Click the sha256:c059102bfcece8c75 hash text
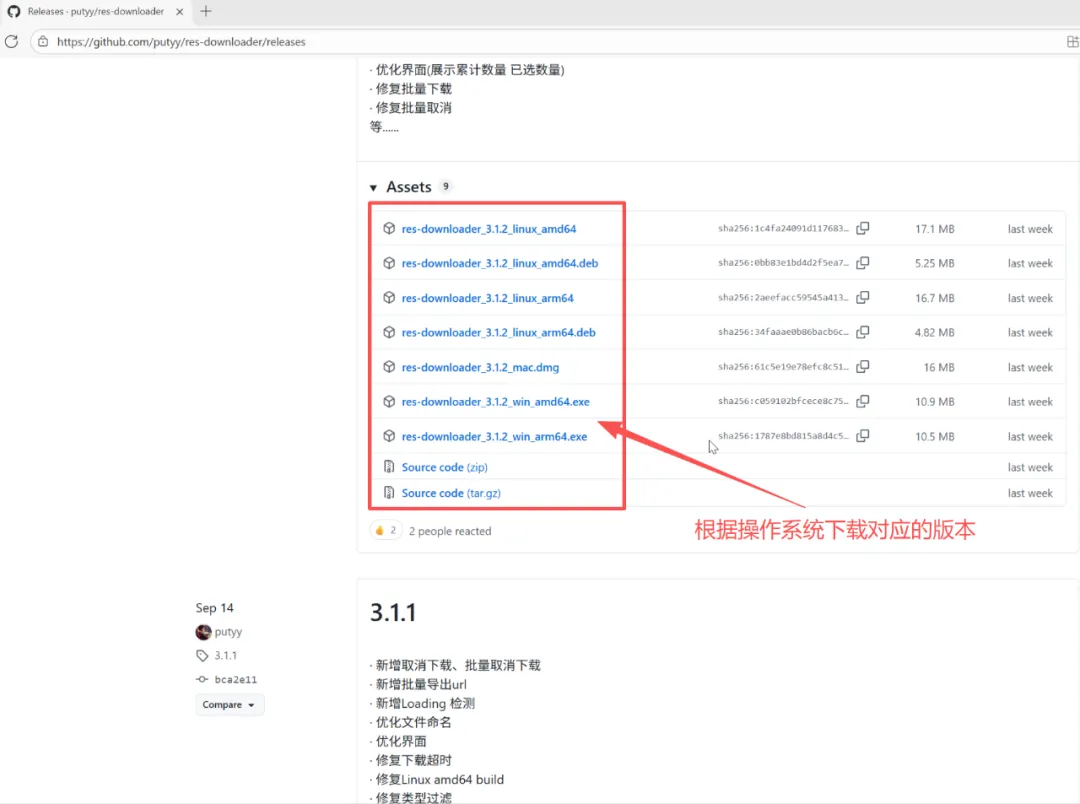The image size is (1080, 804). pos(783,401)
